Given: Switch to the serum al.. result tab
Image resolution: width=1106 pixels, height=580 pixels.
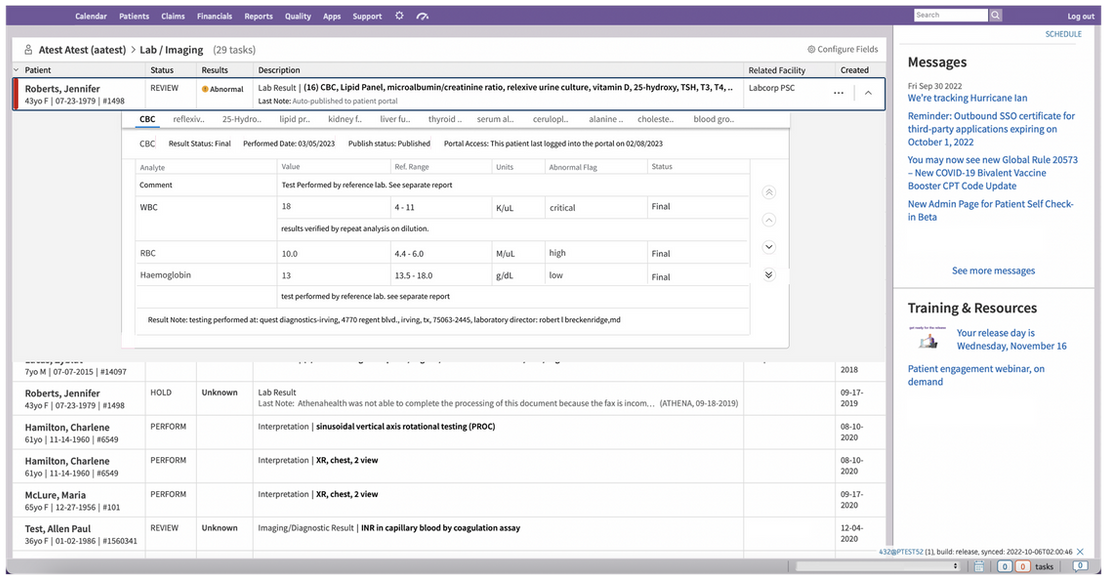Looking at the screenshot, I should (x=495, y=119).
